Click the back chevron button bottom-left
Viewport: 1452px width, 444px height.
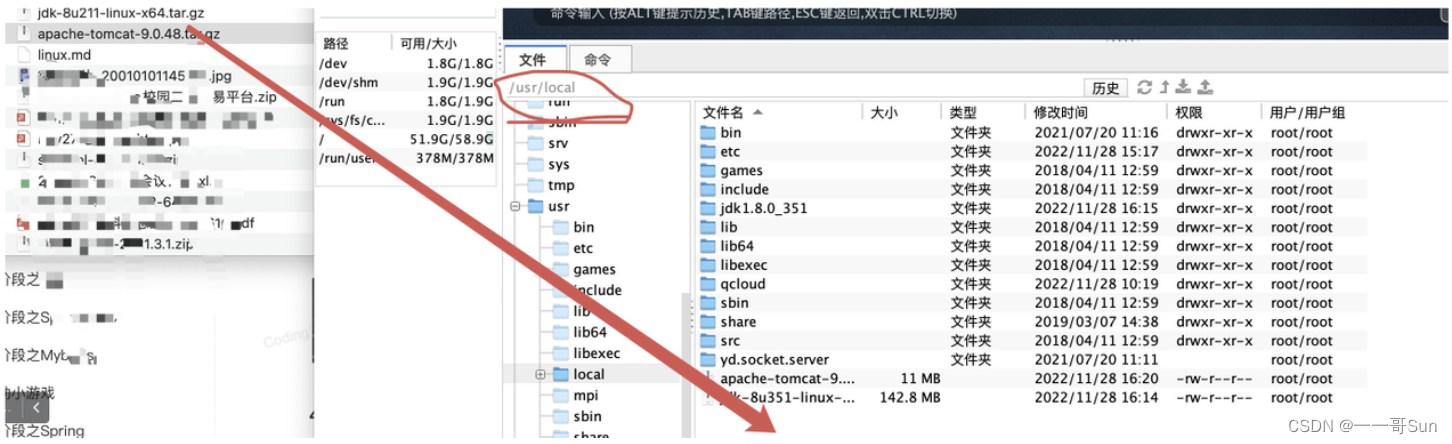point(37,408)
